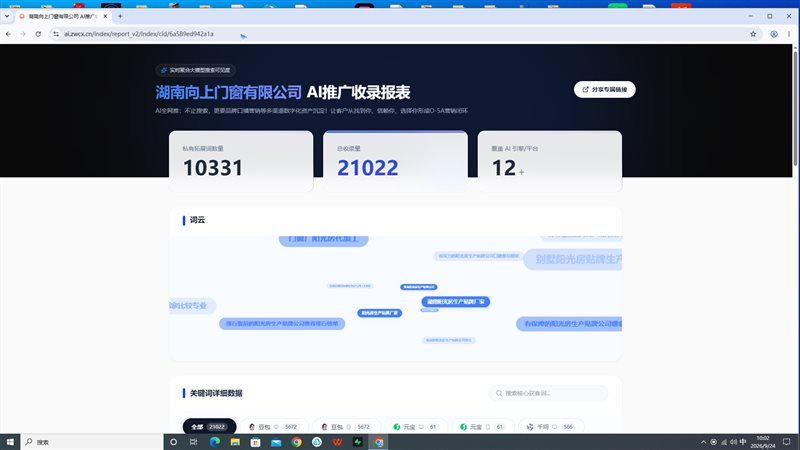This screenshot has width=800, height=450.
Task: Focus the keyword search field in 关键词详细数据
Action: coord(548,393)
